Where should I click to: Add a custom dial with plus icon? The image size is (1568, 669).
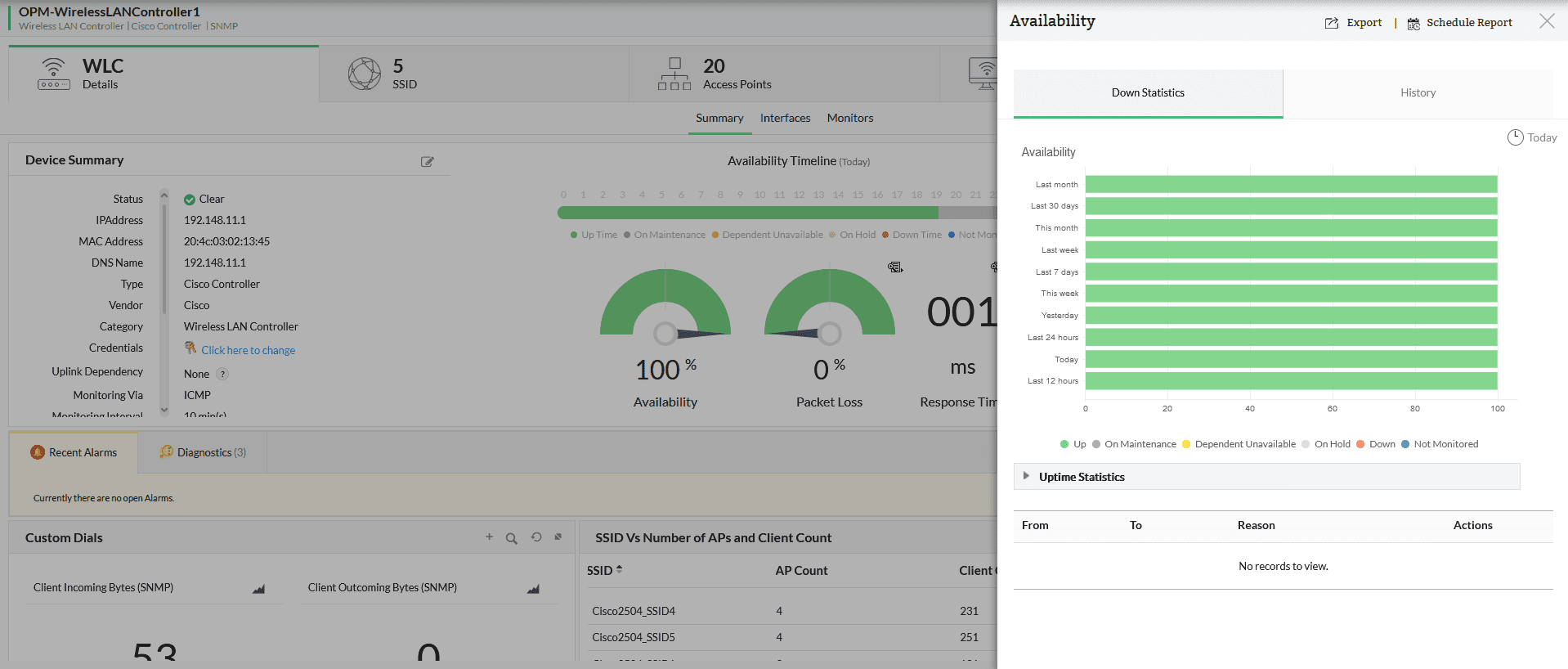tap(489, 537)
